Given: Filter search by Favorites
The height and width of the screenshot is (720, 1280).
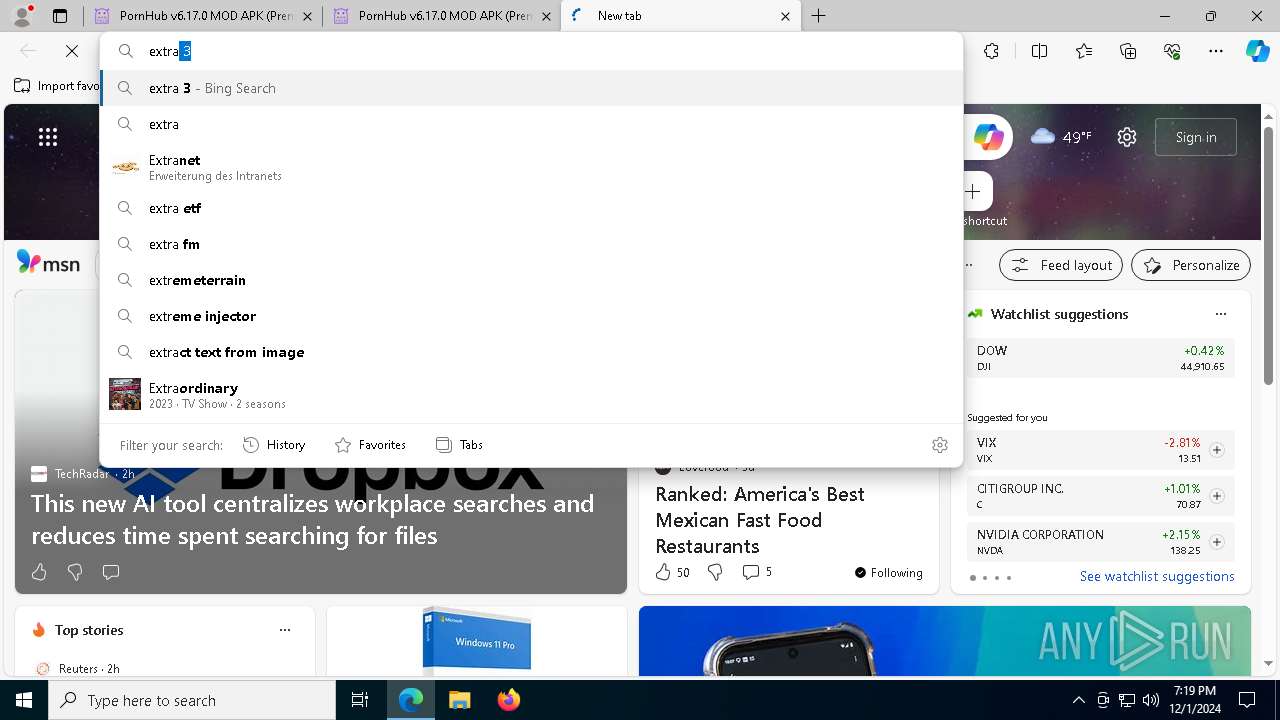Looking at the screenshot, I should pyautogui.click(x=370, y=445).
